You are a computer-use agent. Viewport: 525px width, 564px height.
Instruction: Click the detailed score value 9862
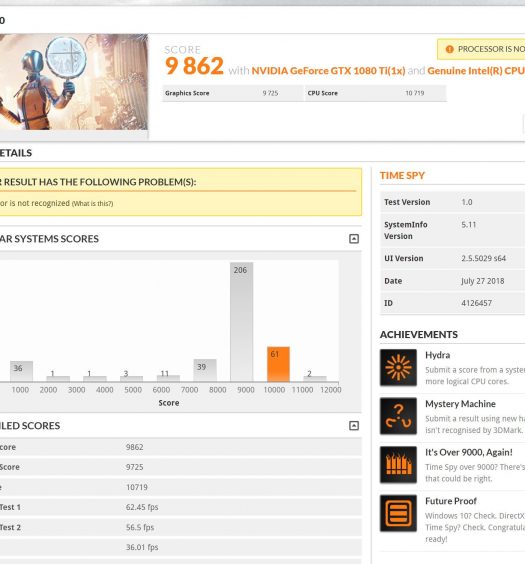(134, 447)
